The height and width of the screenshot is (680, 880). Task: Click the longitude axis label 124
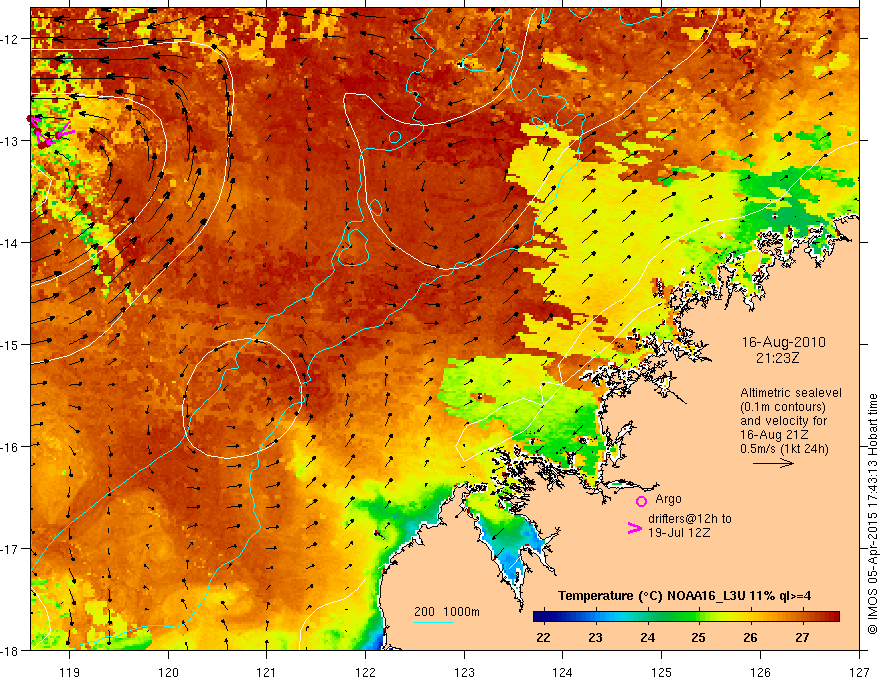(563, 672)
